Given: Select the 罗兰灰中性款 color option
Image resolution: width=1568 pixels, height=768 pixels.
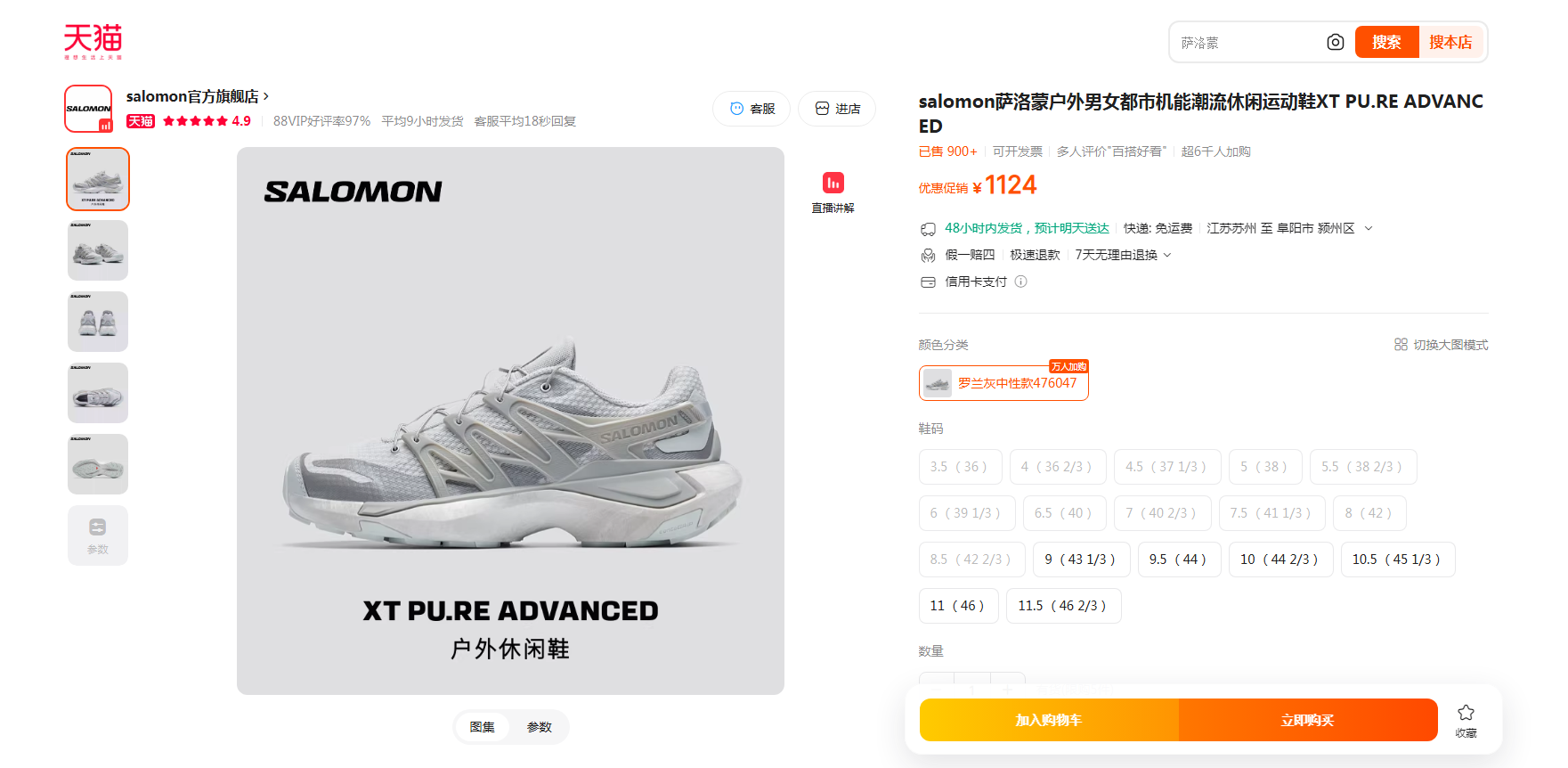Looking at the screenshot, I should click(x=1003, y=383).
